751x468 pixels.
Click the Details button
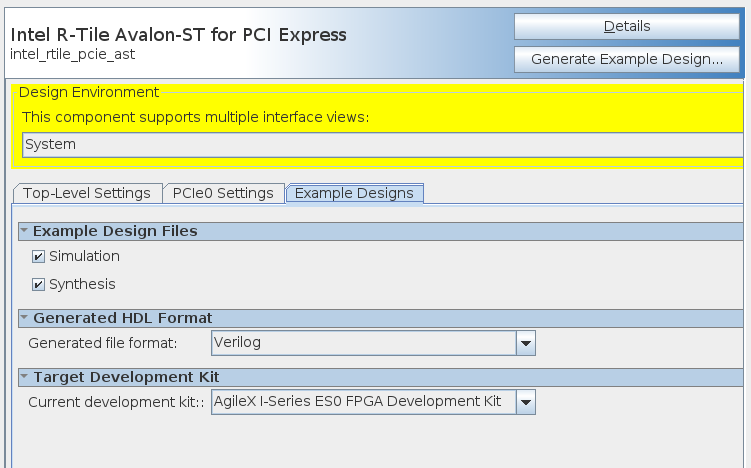[x=627, y=26]
